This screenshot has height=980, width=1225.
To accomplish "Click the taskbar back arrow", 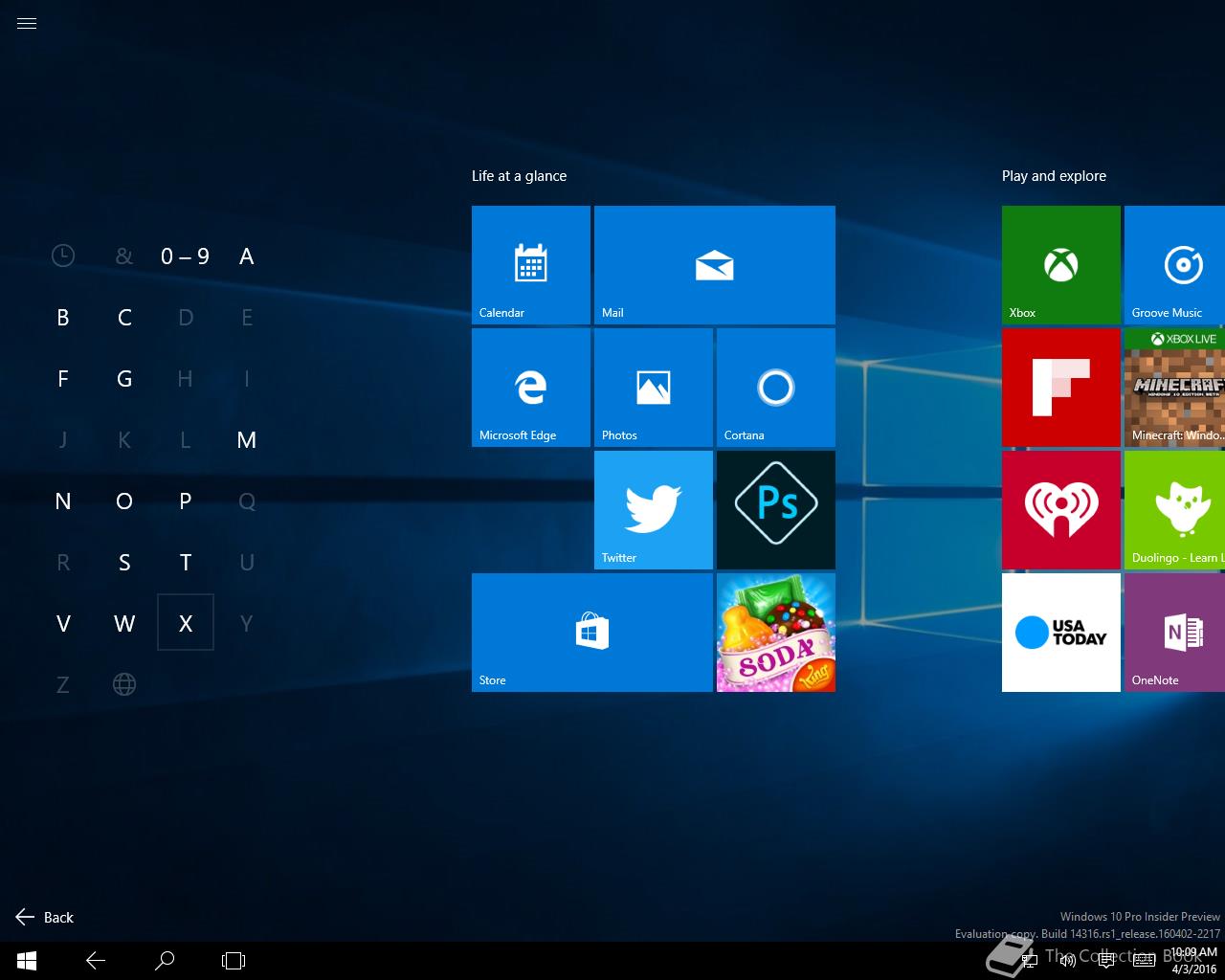I will click(x=96, y=960).
